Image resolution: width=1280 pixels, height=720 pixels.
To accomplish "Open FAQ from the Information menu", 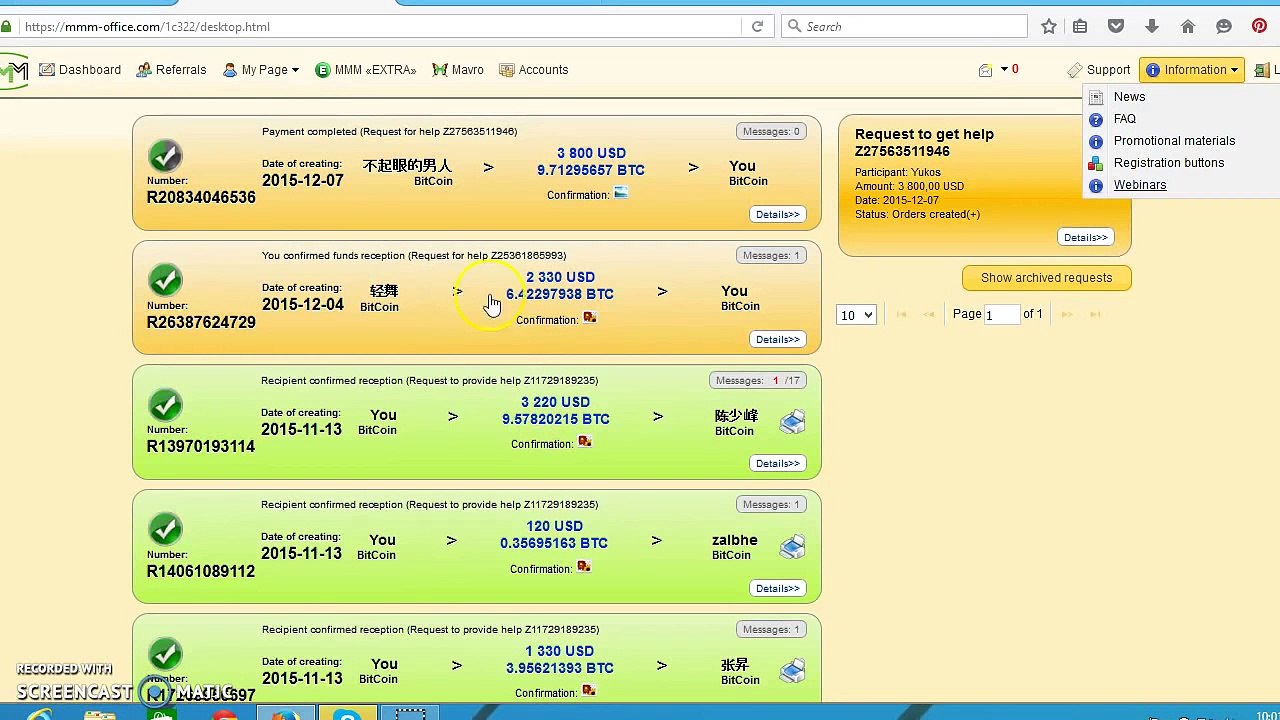I will click(x=1124, y=119).
